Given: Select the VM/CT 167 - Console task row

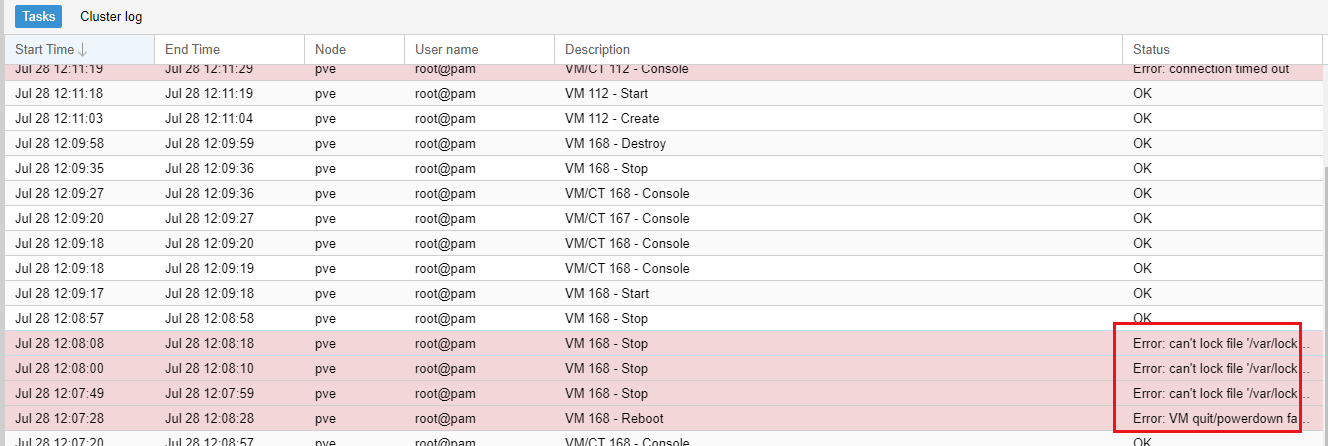Looking at the screenshot, I should [x=627, y=218].
